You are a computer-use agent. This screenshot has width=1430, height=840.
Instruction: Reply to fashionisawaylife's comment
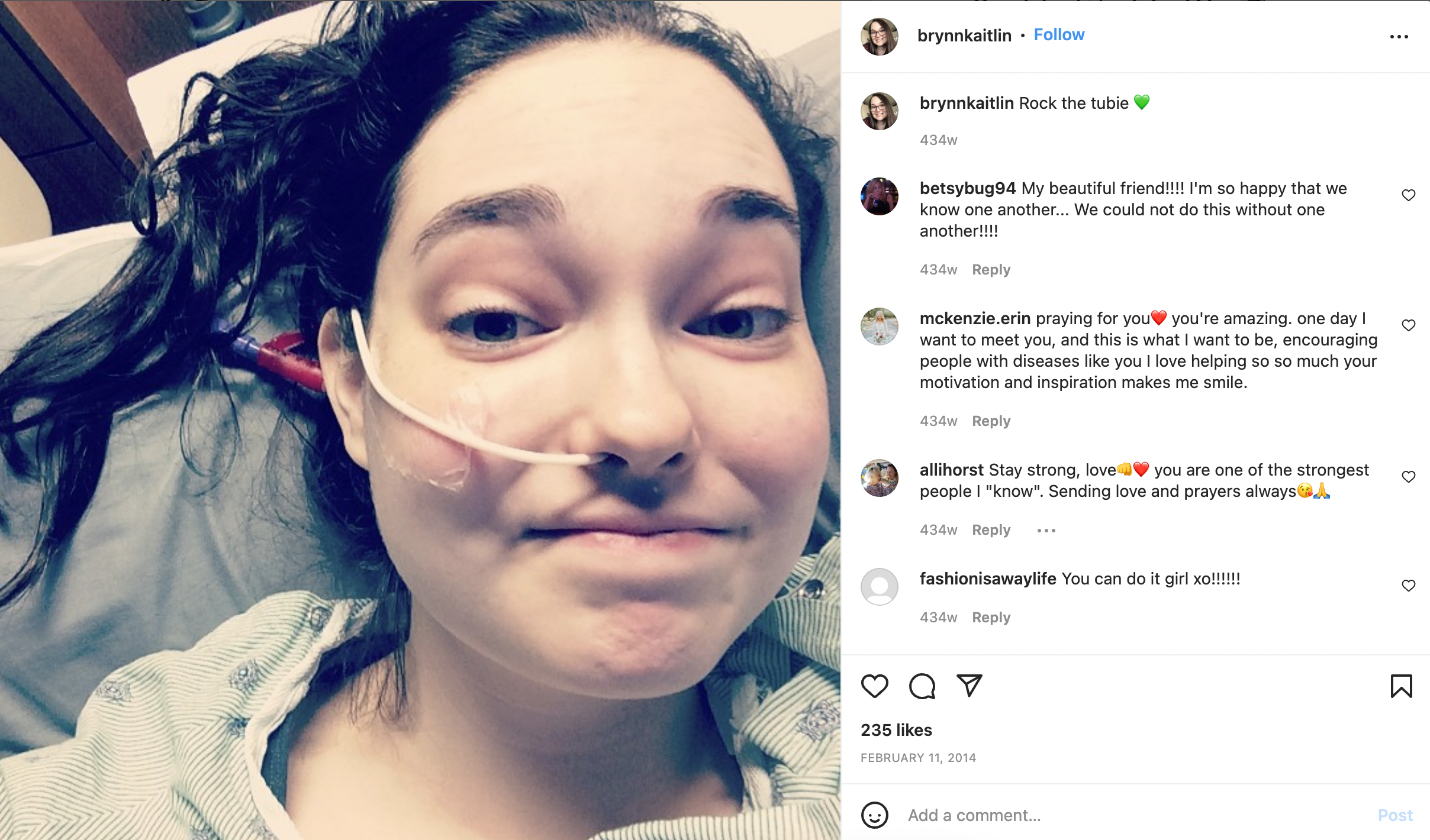[991, 618]
